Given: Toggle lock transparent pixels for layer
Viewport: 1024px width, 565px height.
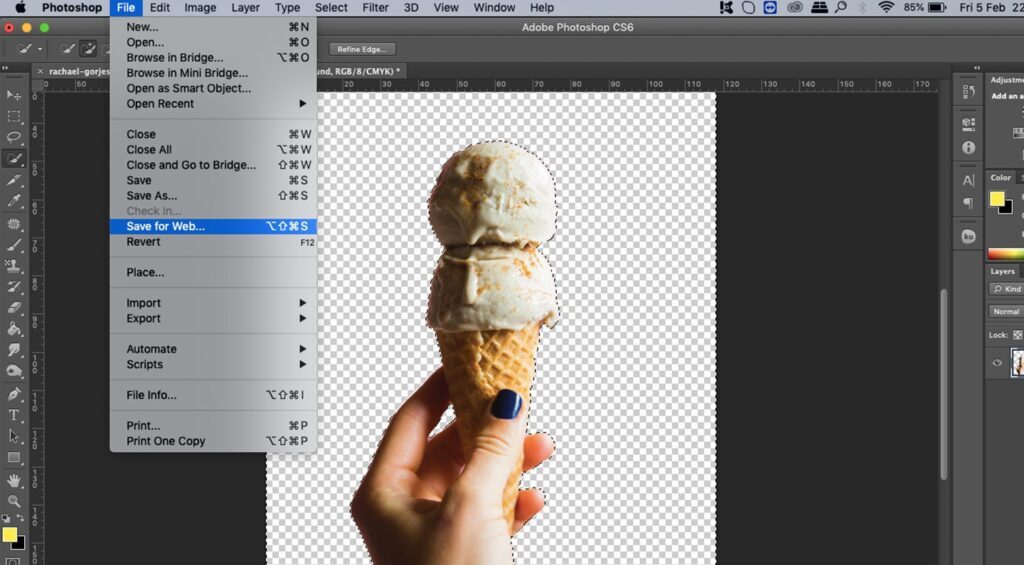Looking at the screenshot, I should pyautogui.click(x=1017, y=335).
